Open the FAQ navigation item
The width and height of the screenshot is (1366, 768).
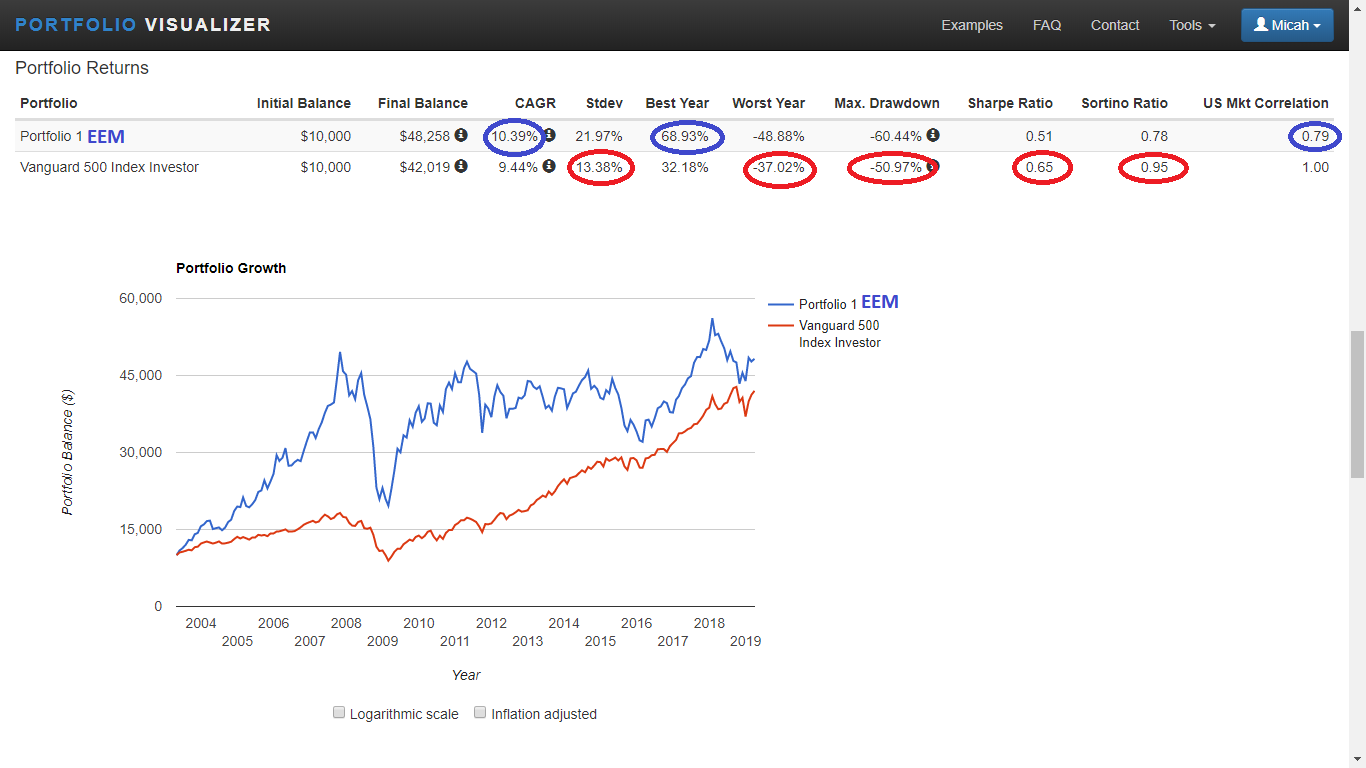pos(1047,25)
